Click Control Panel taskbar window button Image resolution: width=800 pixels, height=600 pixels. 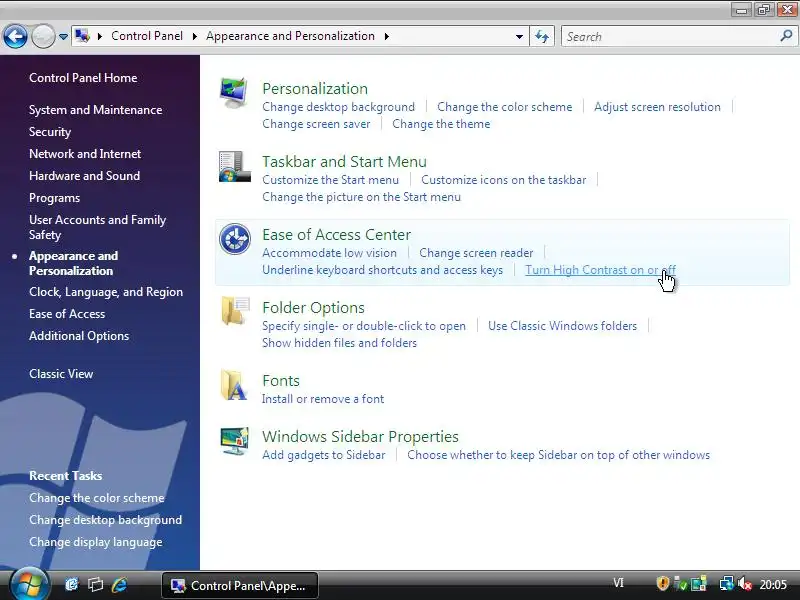click(240, 585)
